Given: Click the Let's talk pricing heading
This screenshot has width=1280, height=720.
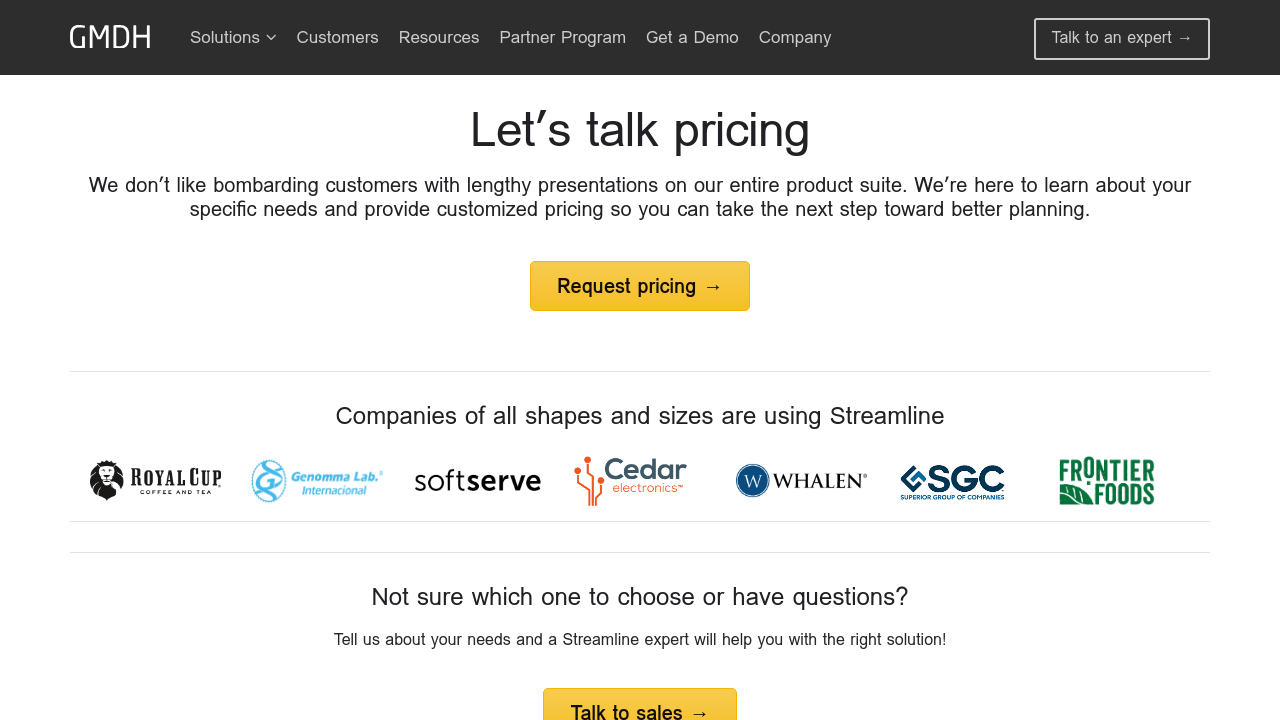Looking at the screenshot, I should [640, 130].
